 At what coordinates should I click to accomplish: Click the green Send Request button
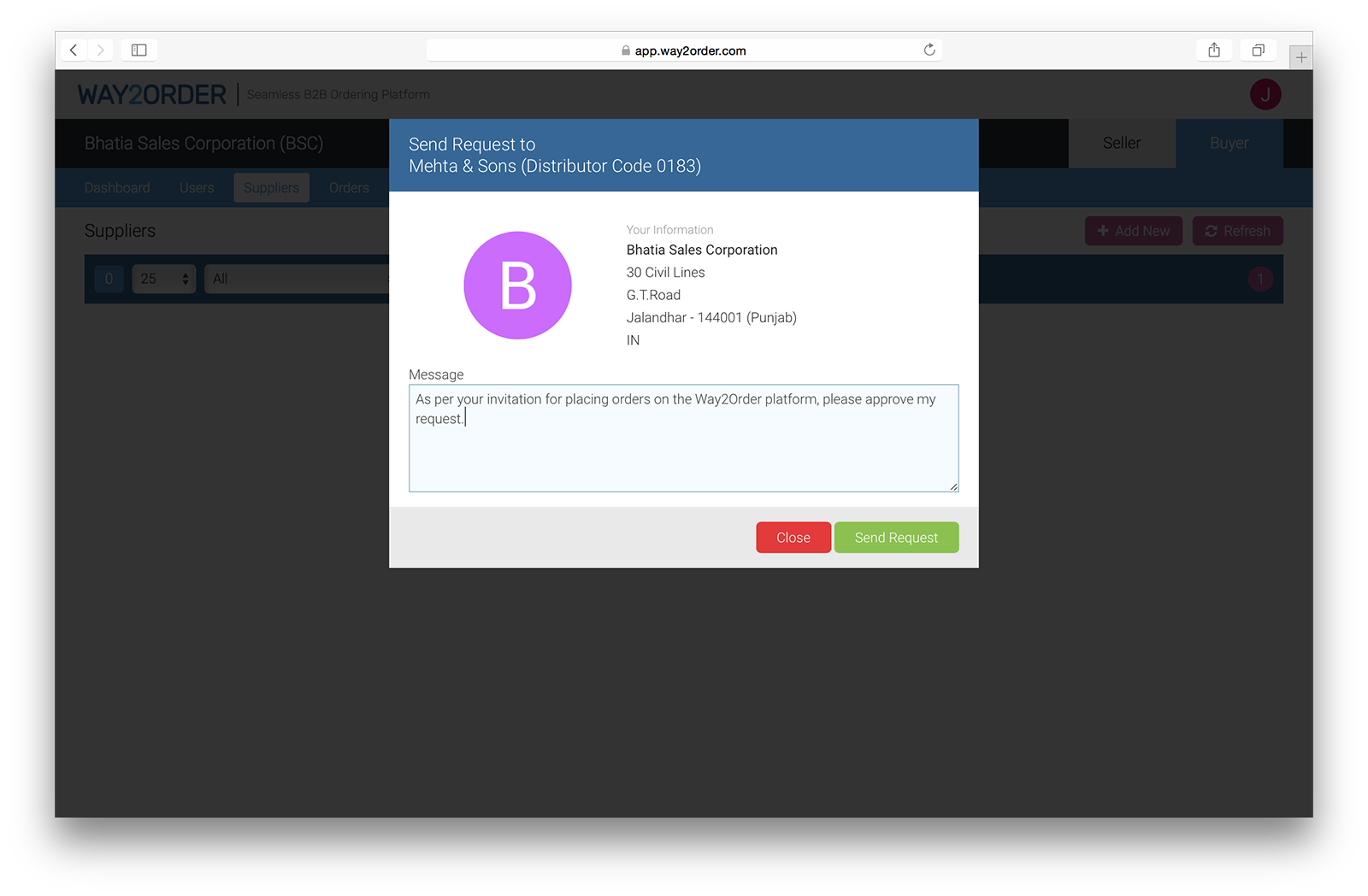[x=896, y=538]
